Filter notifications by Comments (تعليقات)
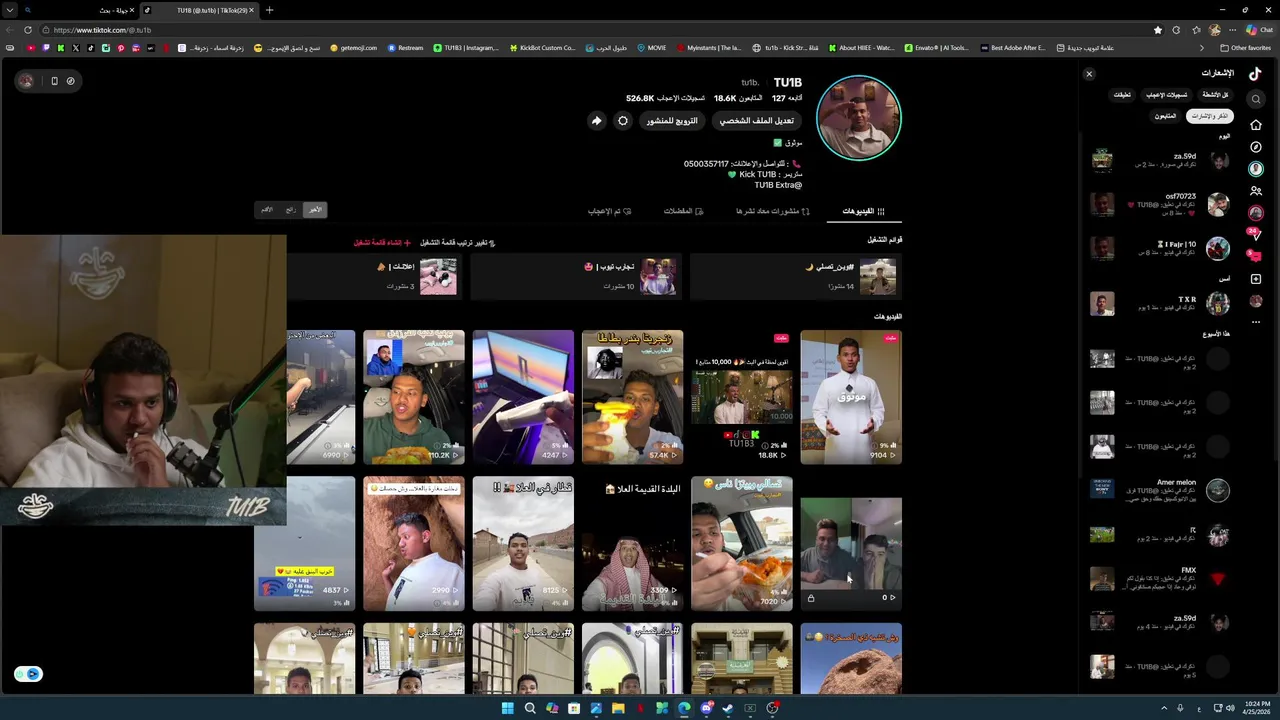 point(1122,95)
